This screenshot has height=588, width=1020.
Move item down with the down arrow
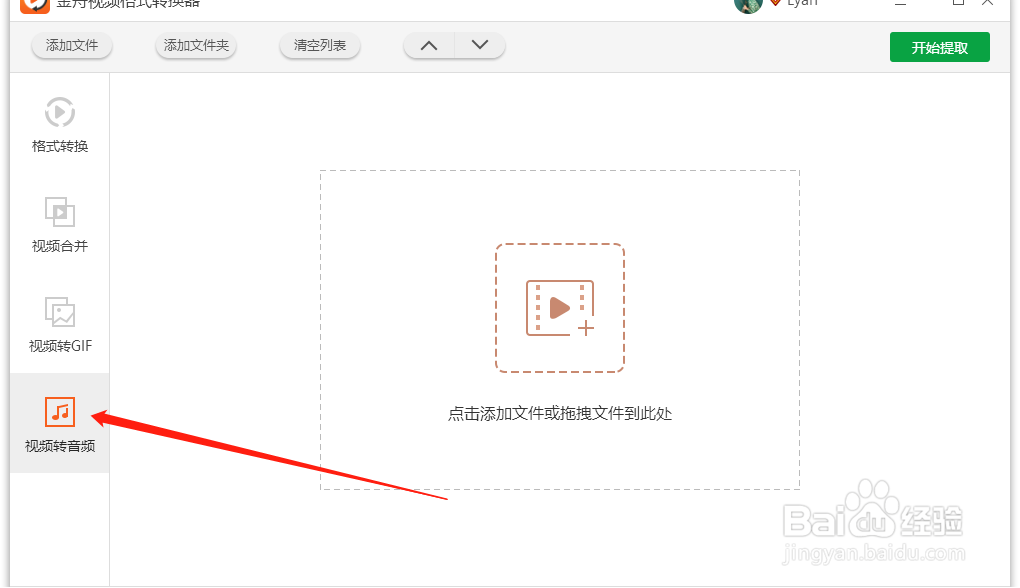coord(480,46)
